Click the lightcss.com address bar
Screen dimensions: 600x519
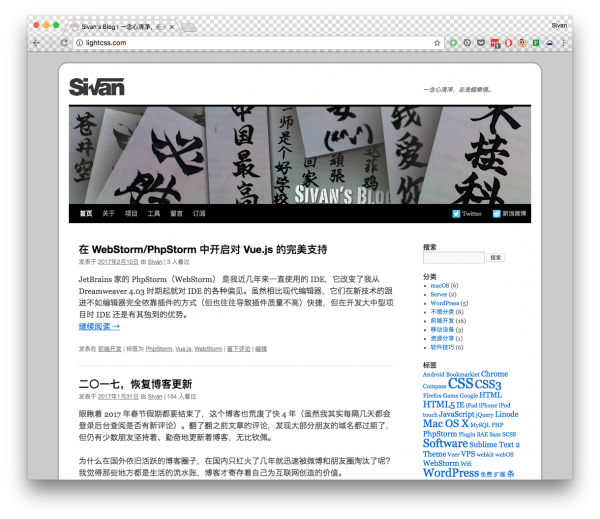tap(250, 43)
